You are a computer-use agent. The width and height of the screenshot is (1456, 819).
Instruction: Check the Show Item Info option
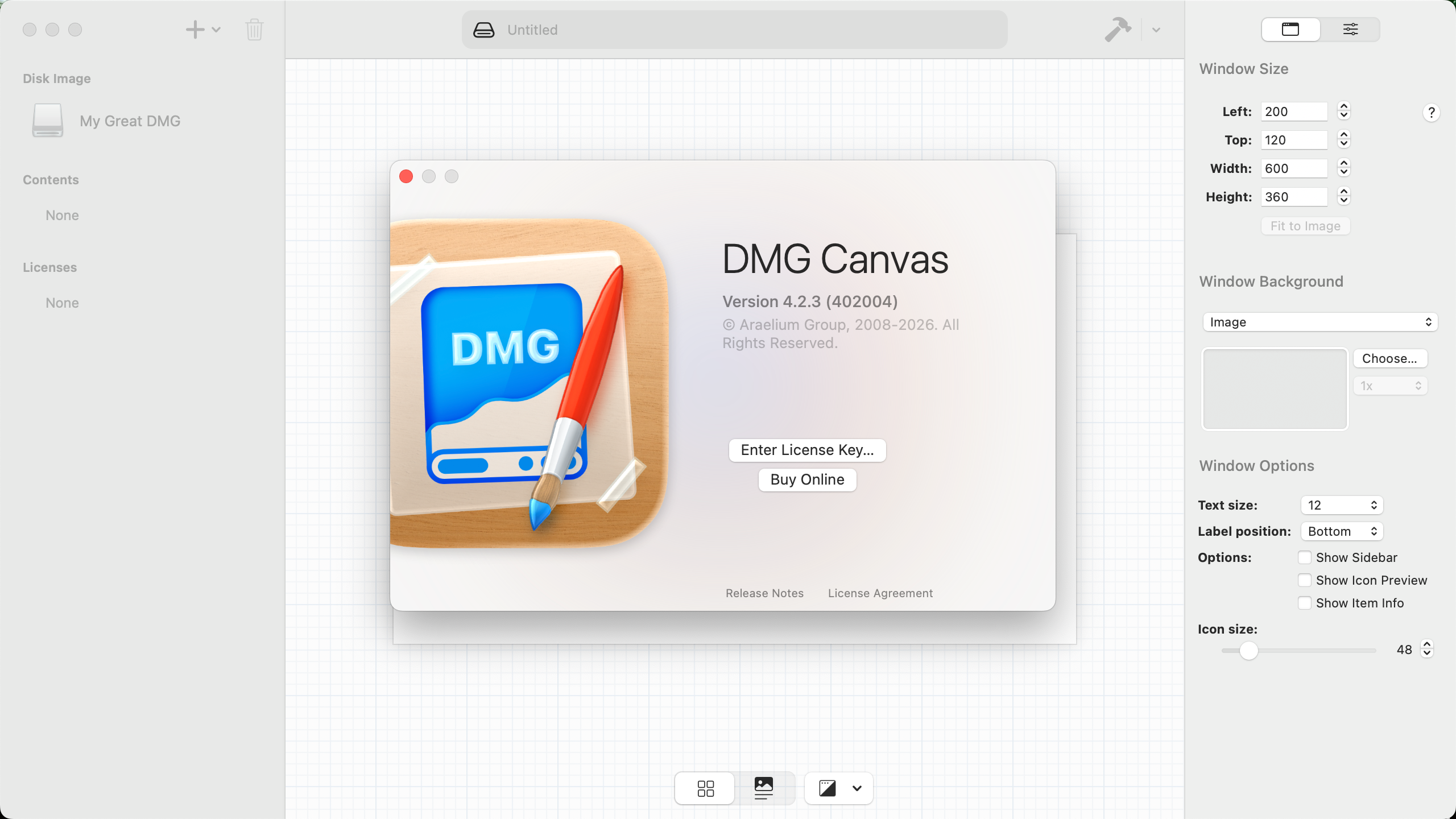[x=1305, y=603]
